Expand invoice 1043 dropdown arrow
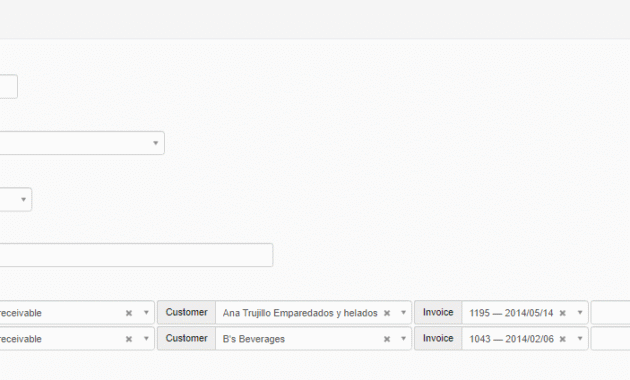 tap(580, 339)
